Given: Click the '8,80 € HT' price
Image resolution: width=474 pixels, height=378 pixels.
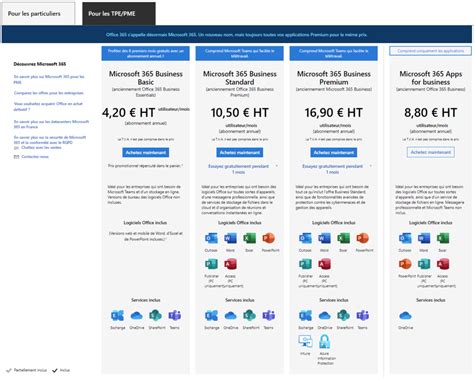Looking at the screenshot, I should tap(431, 113).
